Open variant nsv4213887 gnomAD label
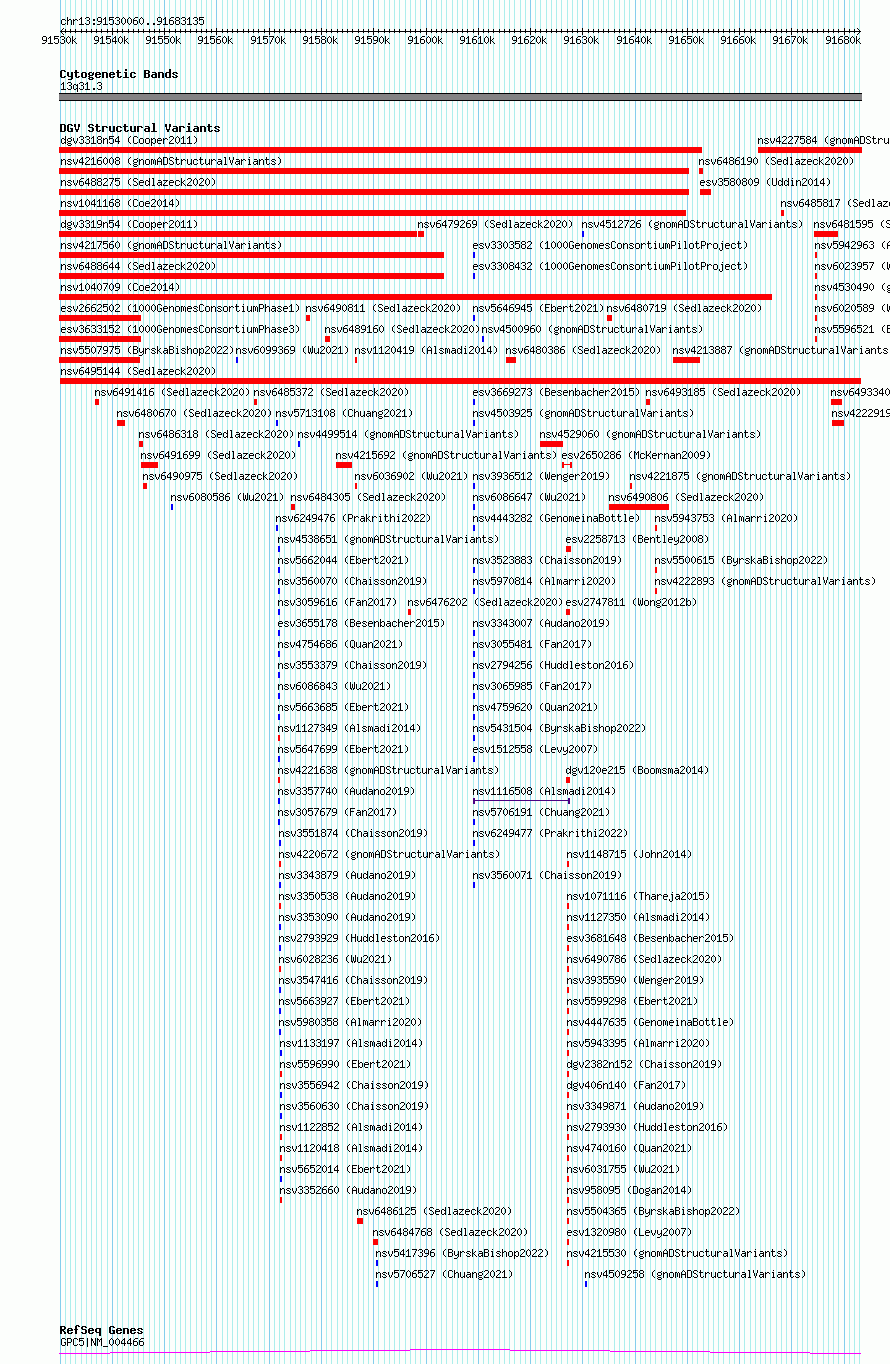Screen dimensions: 890x1364 [780, 350]
